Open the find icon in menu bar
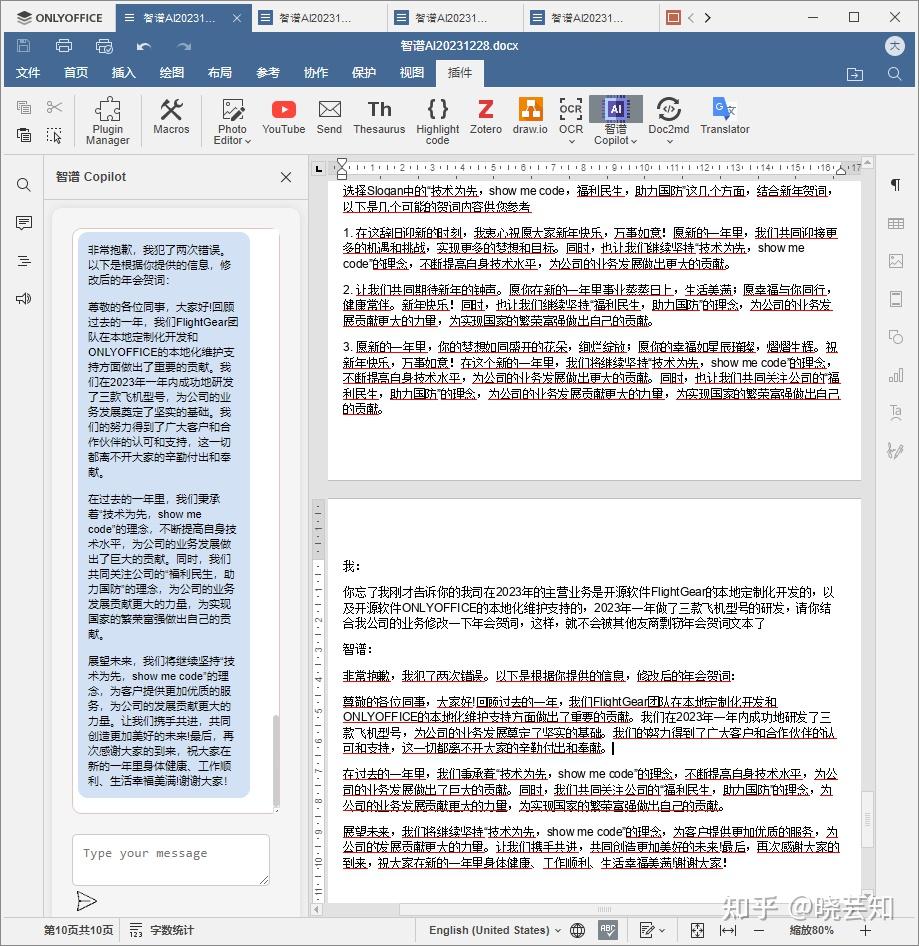 894,74
